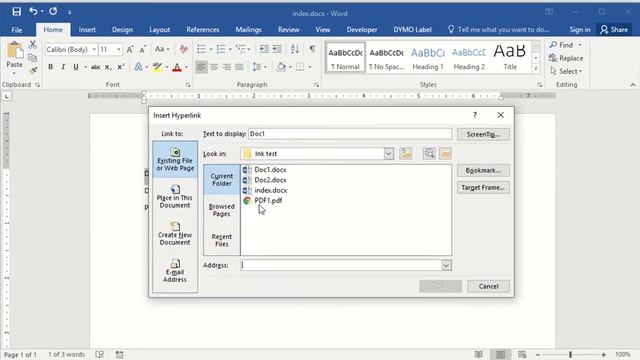Image resolution: width=640 pixels, height=360 pixels.
Task: Select Center alignment
Action: pos(214,67)
